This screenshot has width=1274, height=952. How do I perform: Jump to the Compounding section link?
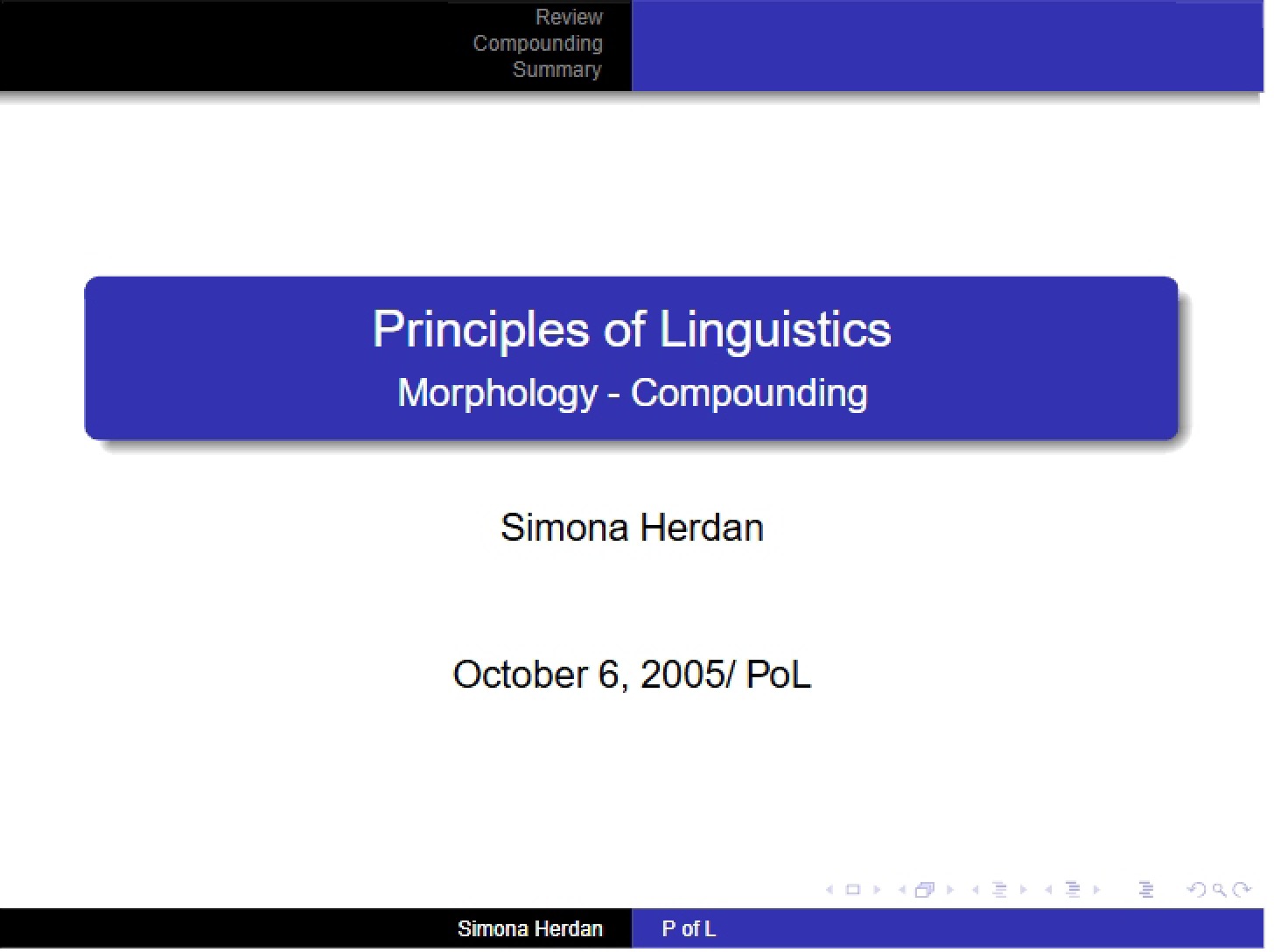pyautogui.click(x=537, y=43)
